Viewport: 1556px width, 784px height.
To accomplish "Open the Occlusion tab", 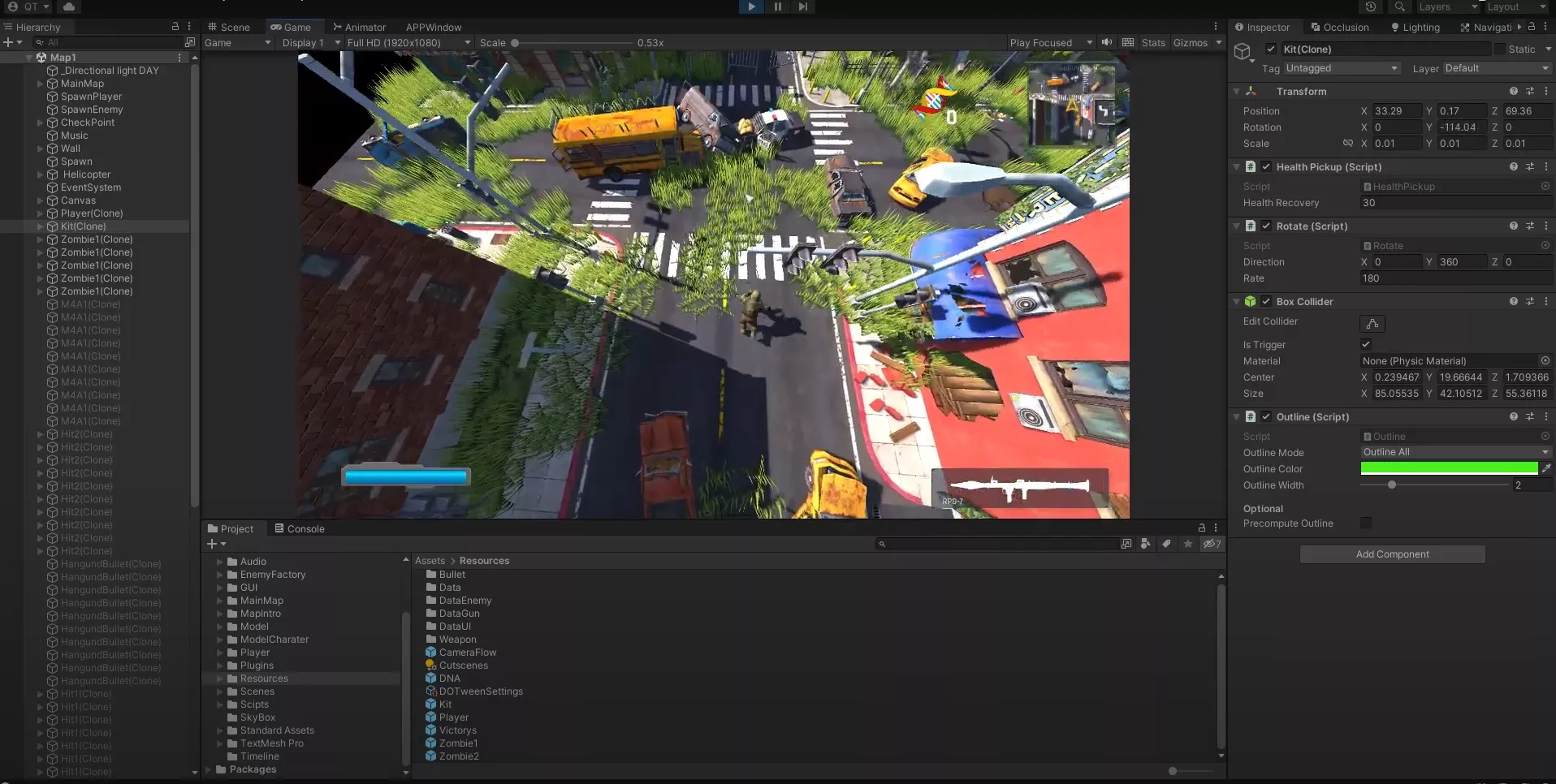I will [x=1340, y=27].
